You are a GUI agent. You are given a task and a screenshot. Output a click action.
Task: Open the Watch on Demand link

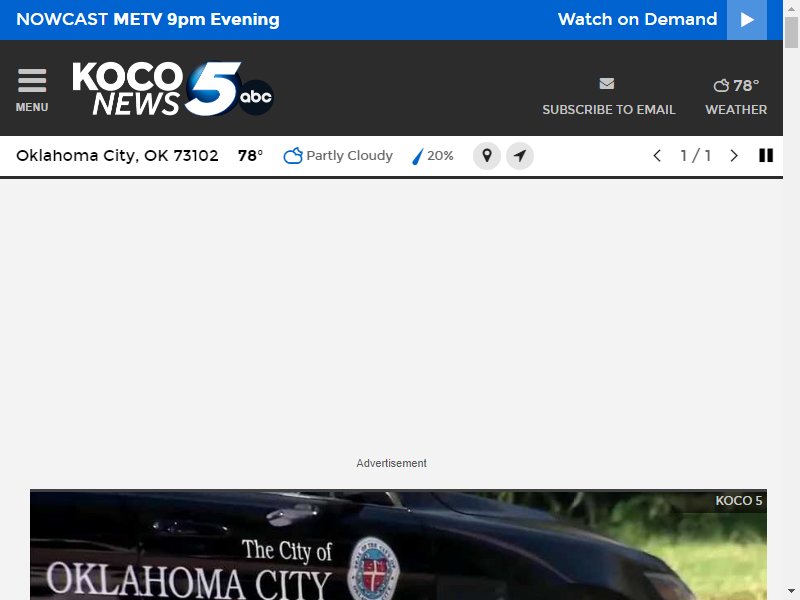coord(637,19)
